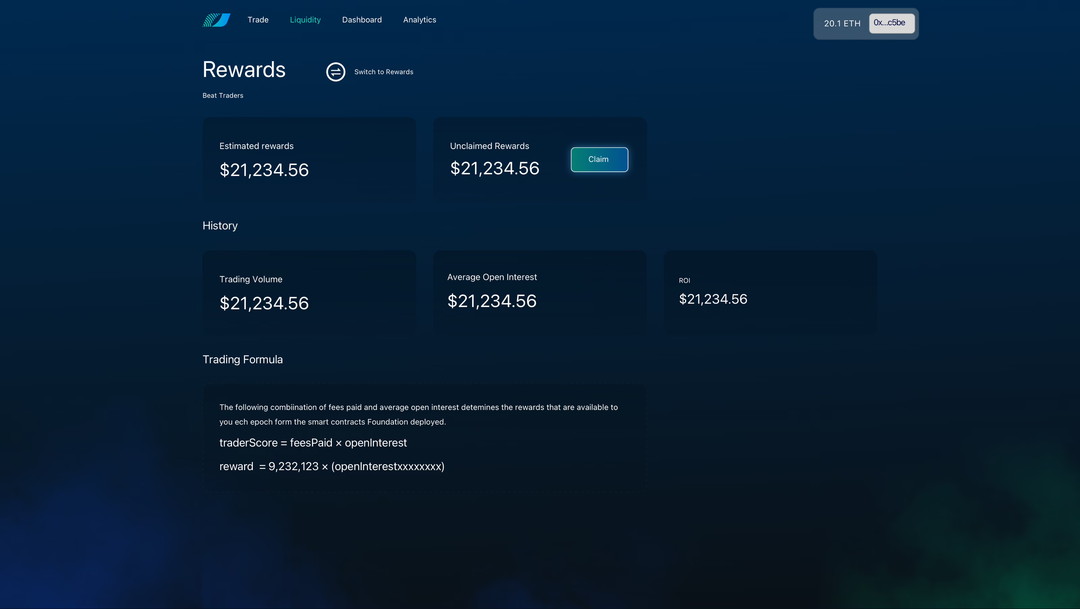Click the 0x...c5be wallet address button
The image size is (1080, 609).
(892, 23)
